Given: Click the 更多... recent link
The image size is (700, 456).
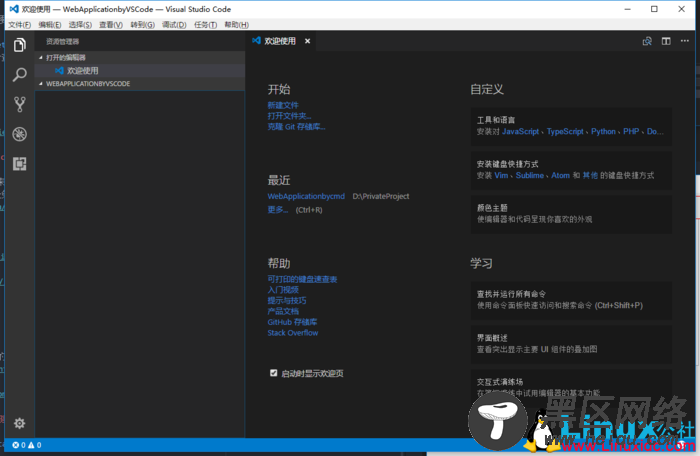Looking at the screenshot, I should pyautogui.click(x=278, y=209).
